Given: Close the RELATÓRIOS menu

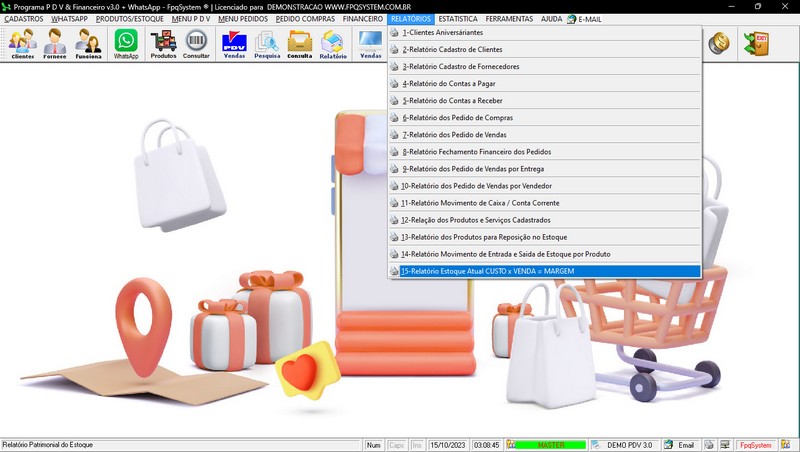Looking at the screenshot, I should pyautogui.click(x=411, y=19).
